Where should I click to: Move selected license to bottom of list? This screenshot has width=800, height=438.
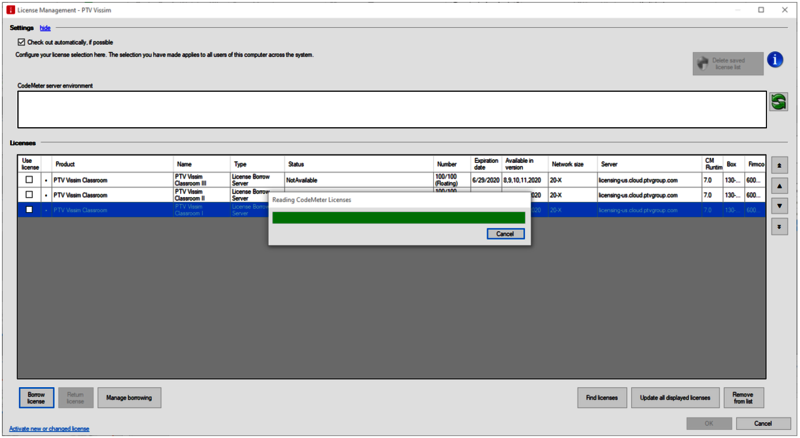coord(780,227)
